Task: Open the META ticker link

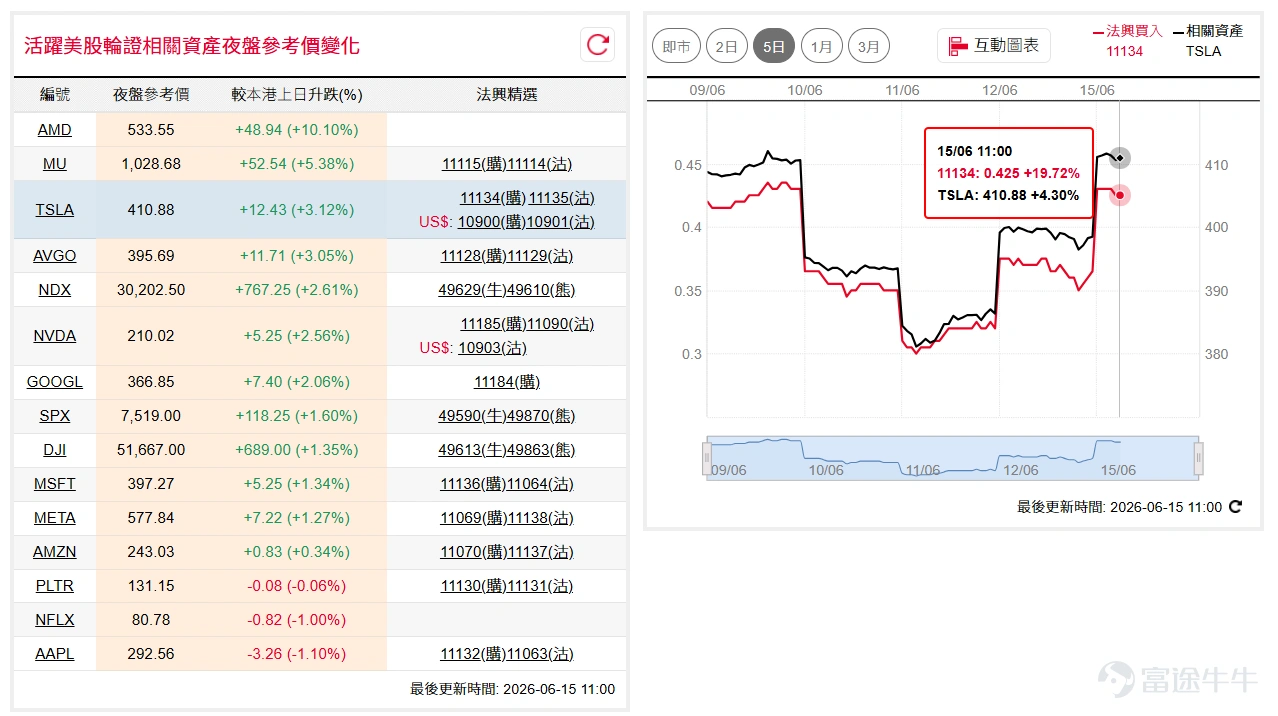Action: pyautogui.click(x=55, y=518)
